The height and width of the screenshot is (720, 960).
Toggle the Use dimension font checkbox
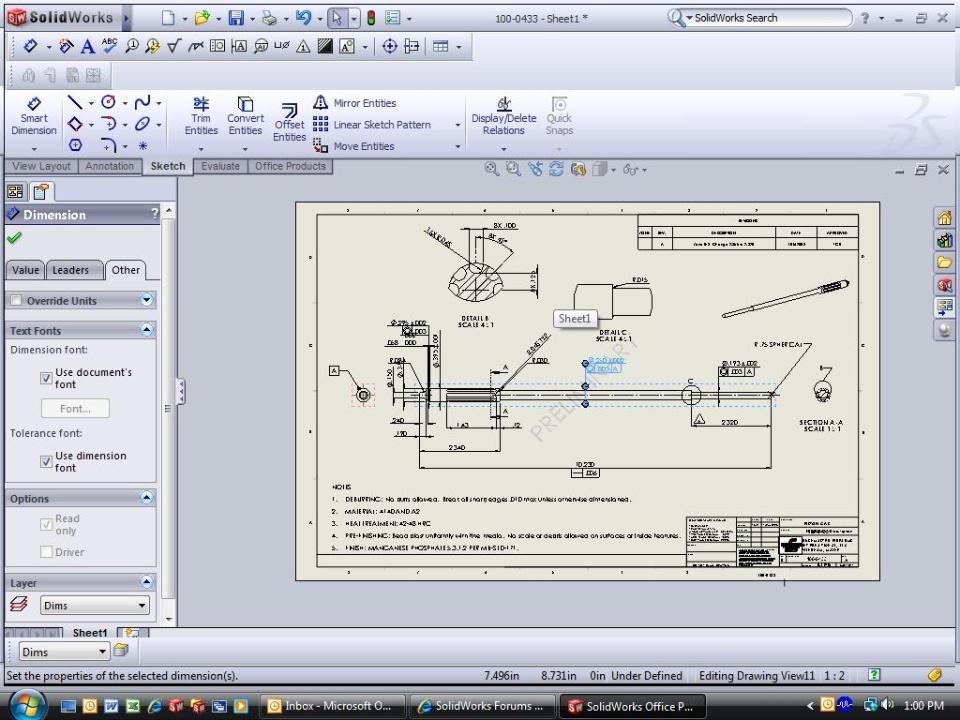click(46, 461)
